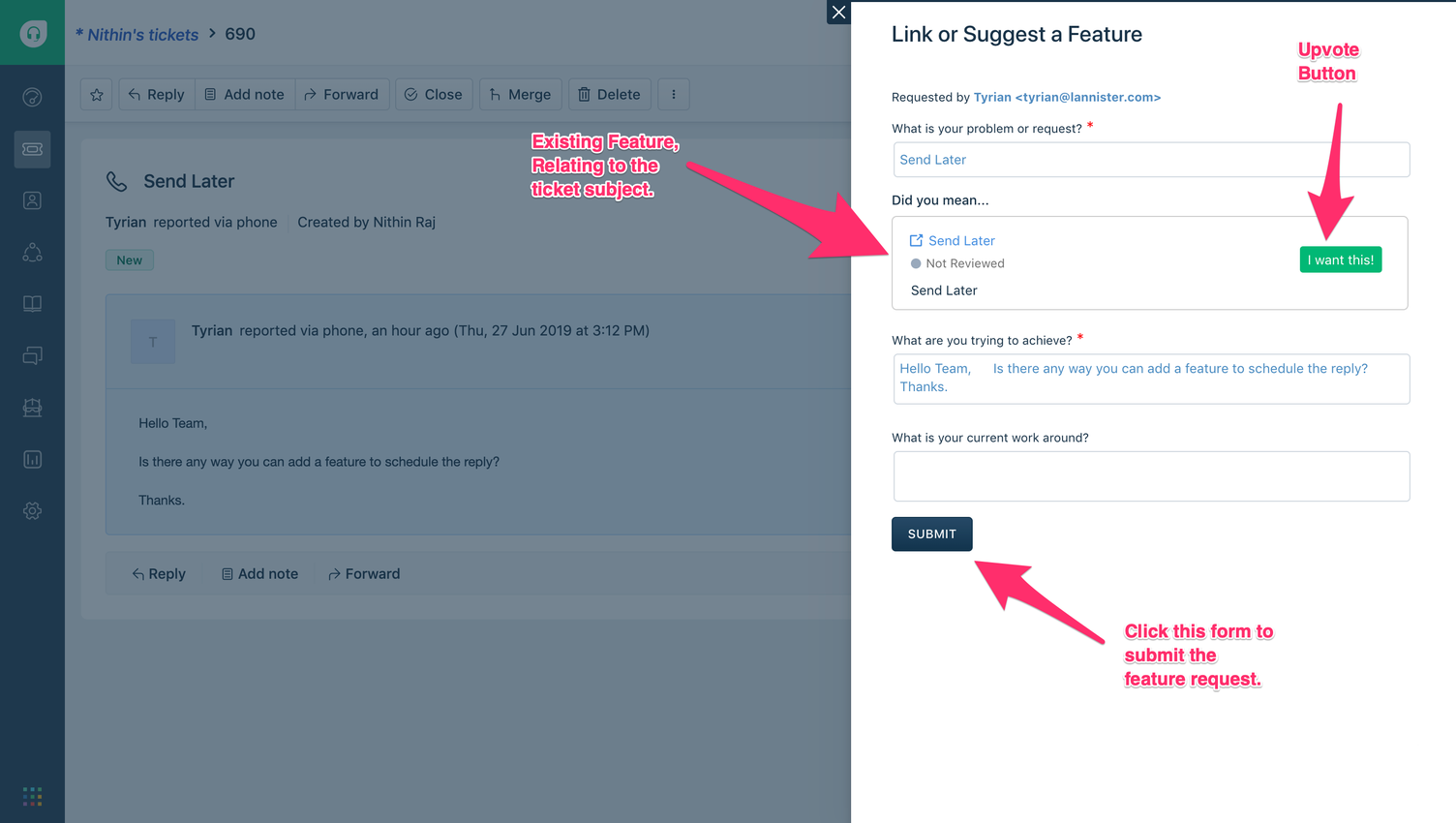Click the 'New' status badge on the ticket
This screenshot has height=823, width=1456.
pos(129,259)
